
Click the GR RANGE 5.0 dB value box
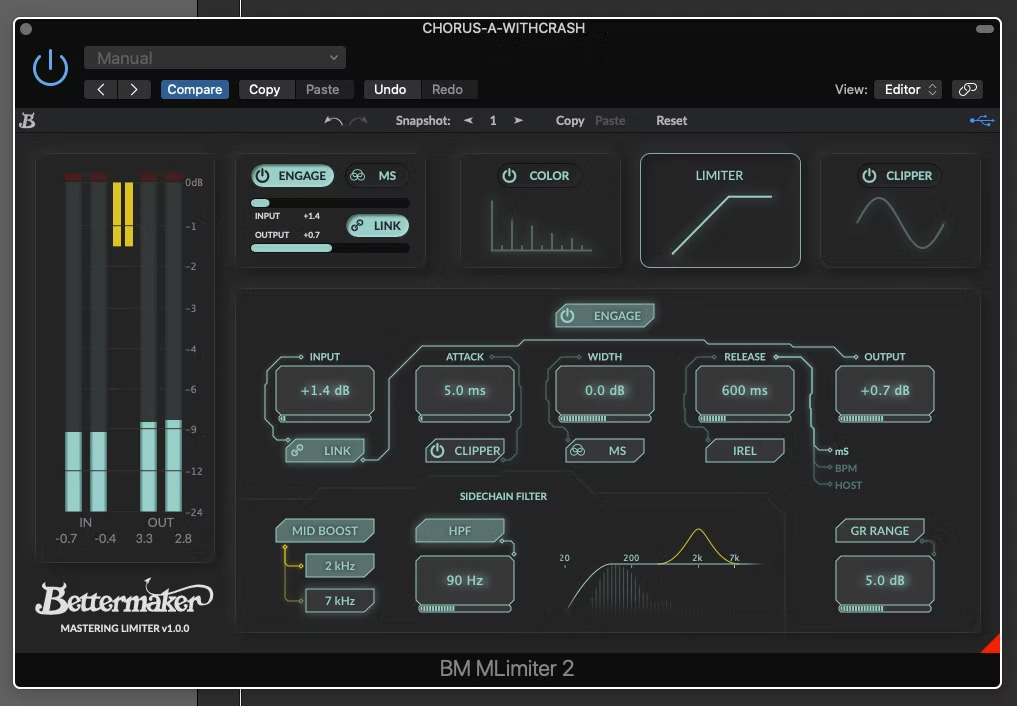(885, 580)
